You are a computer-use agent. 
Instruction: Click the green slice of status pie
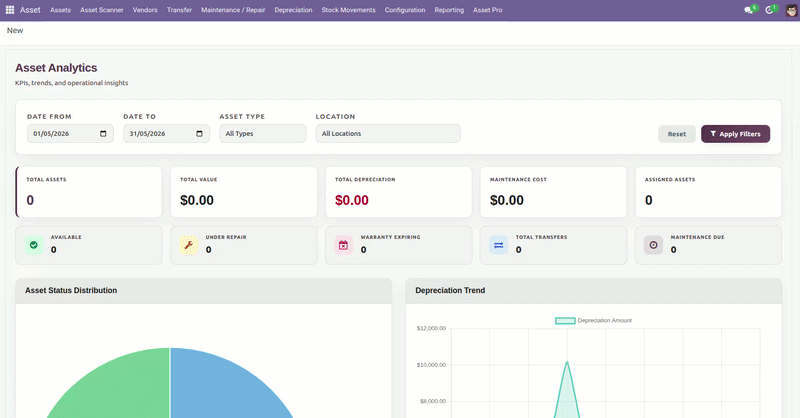(117, 388)
